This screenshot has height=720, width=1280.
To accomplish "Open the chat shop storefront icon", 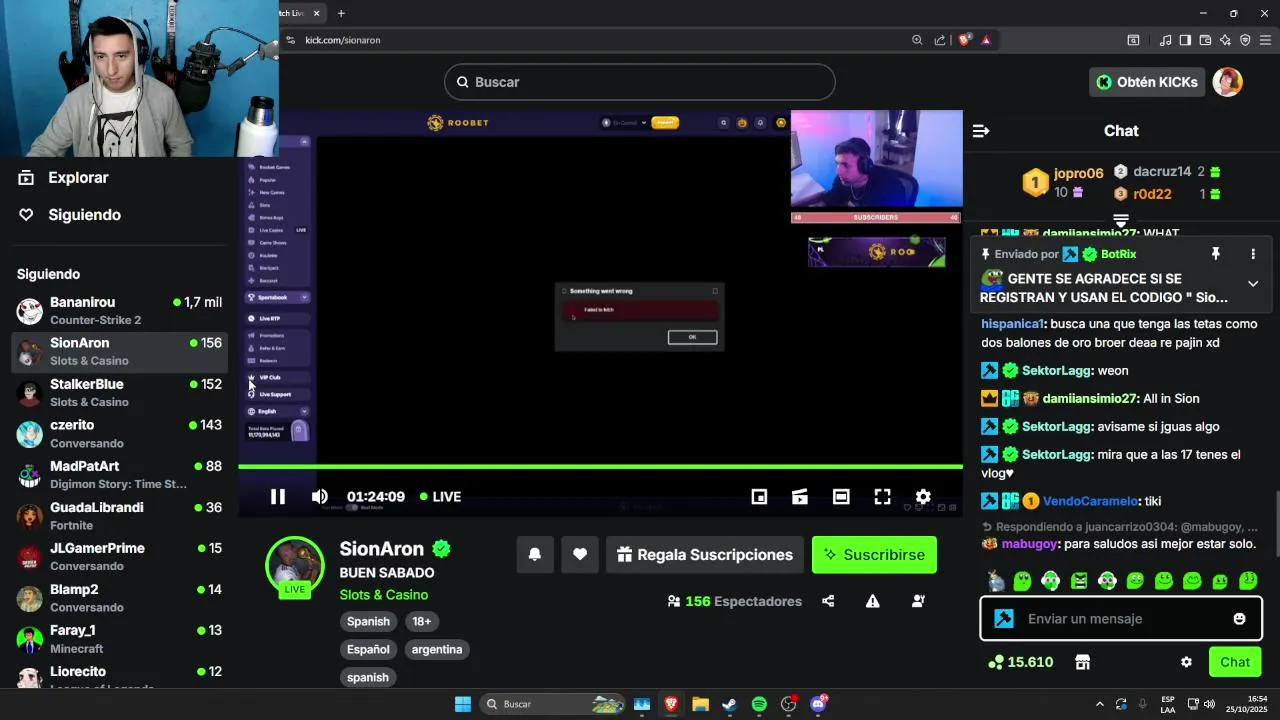I will pos(1082,662).
